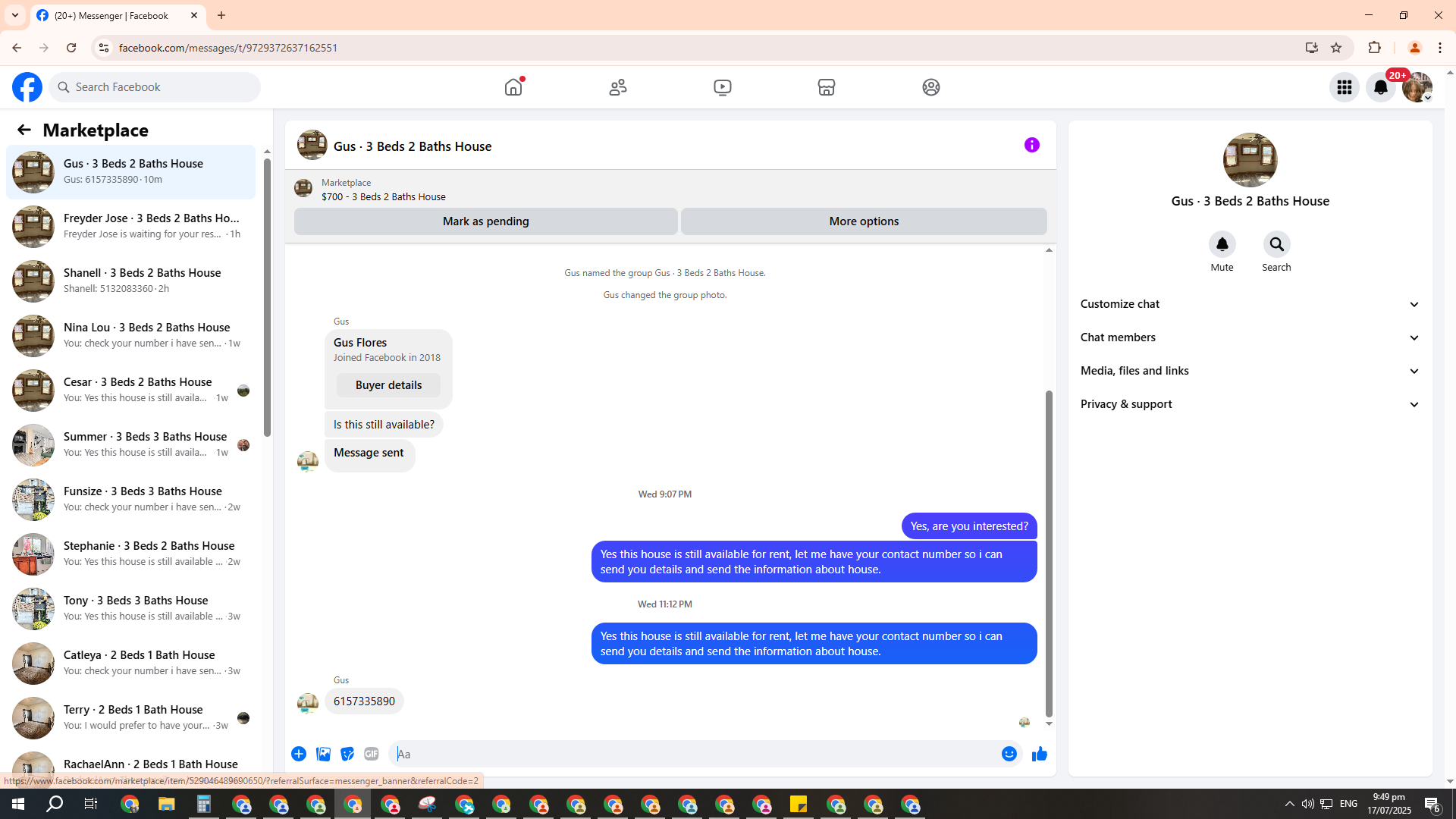
Task: Reload the page in the browser
Action: coord(71,48)
